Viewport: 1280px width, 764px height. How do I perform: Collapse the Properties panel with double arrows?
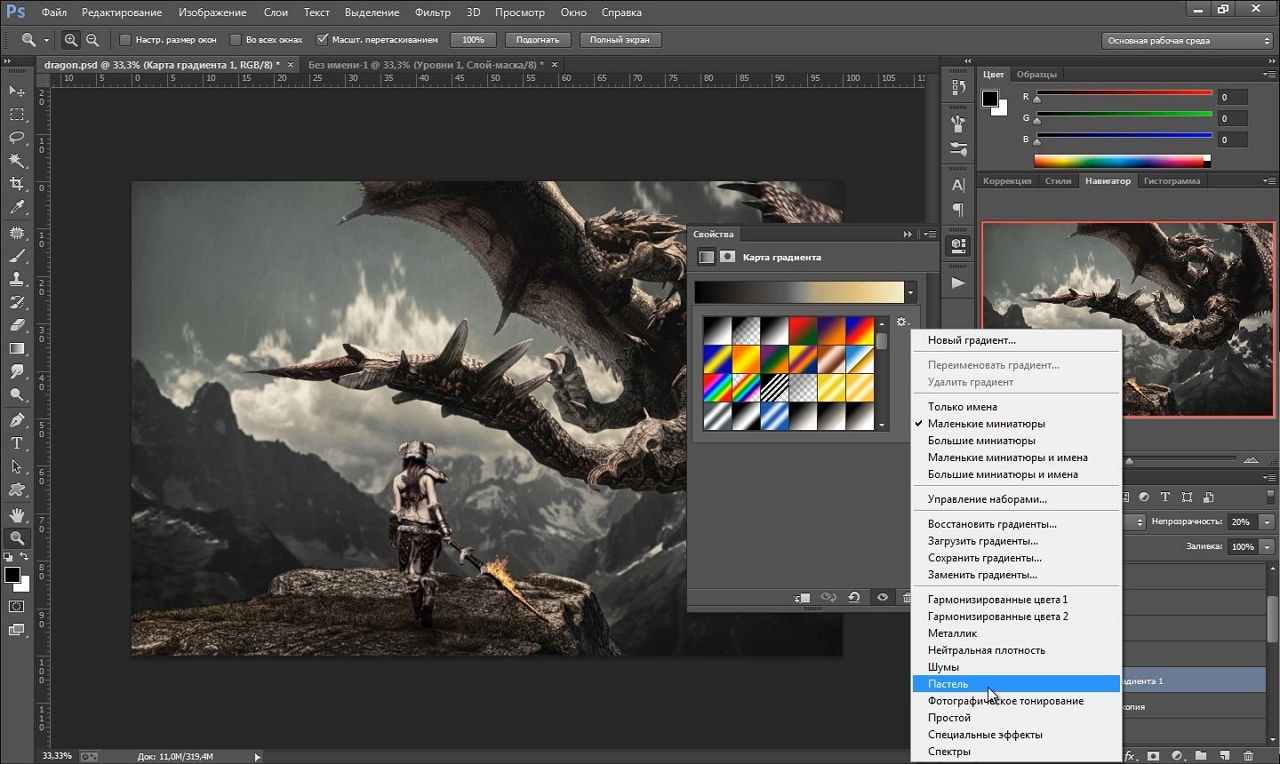point(908,234)
